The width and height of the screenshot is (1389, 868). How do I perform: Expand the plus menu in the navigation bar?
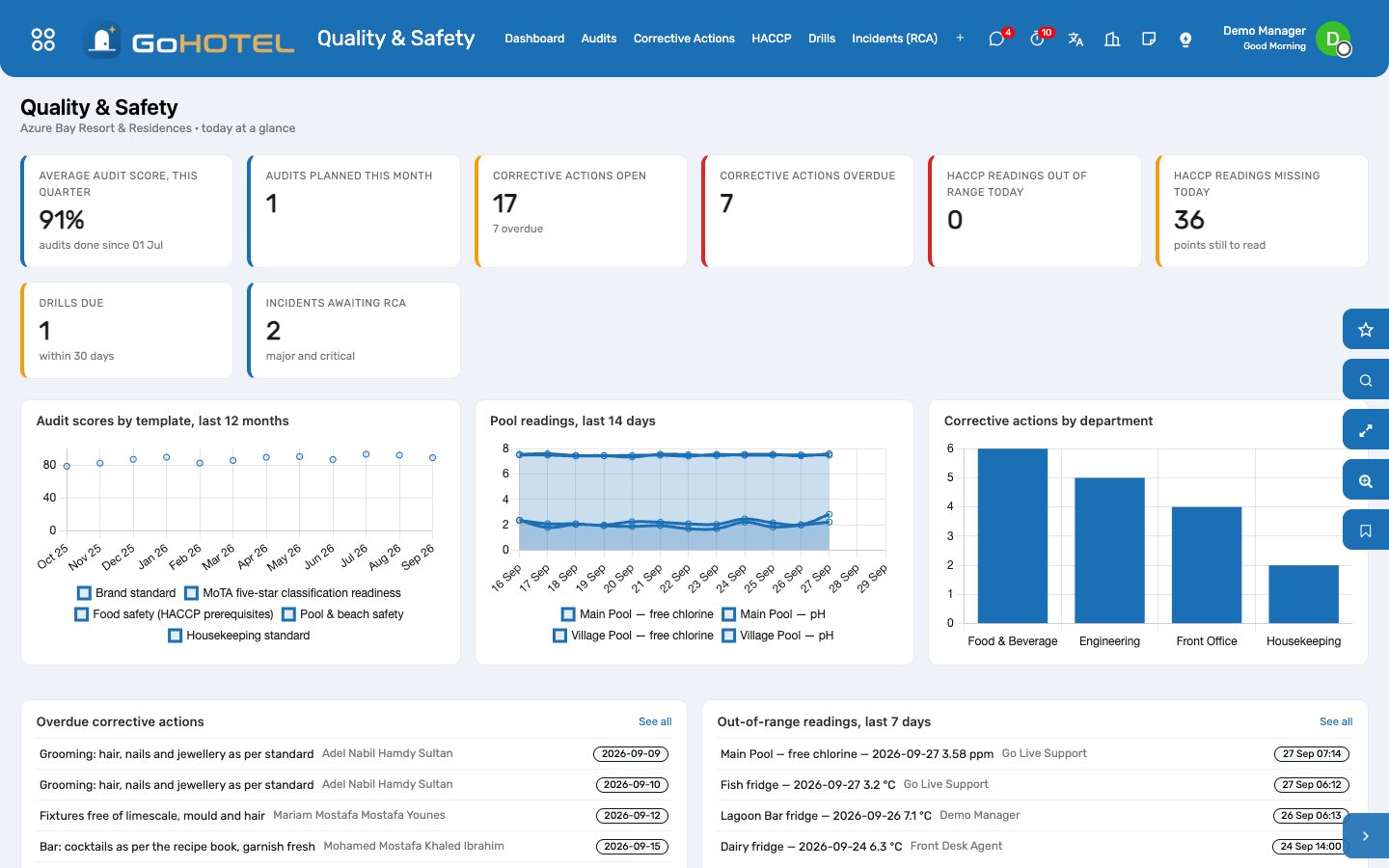960,39
